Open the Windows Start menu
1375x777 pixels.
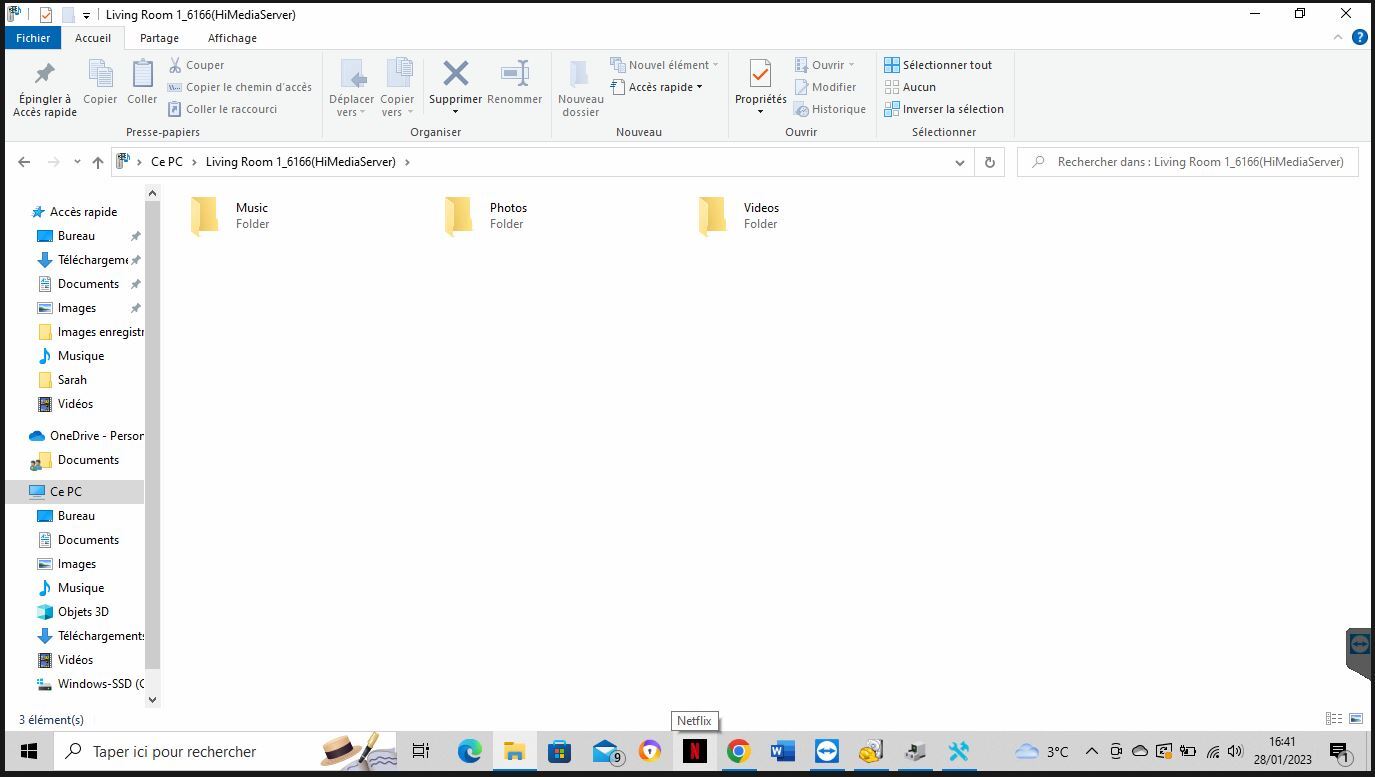(28, 751)
